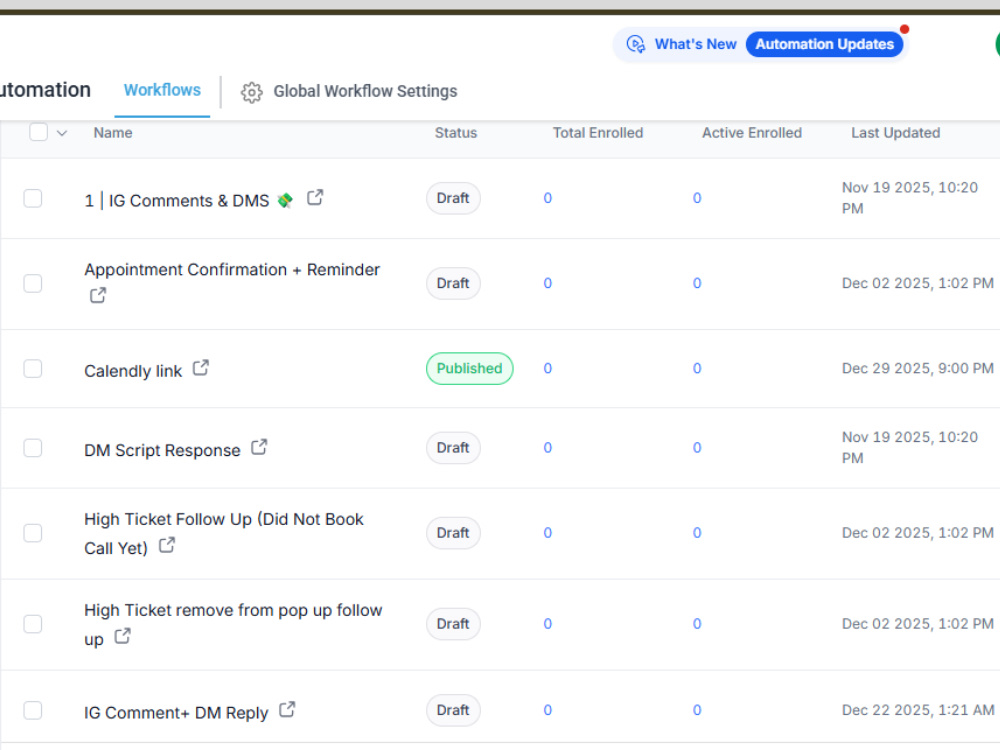Viewport: 1000px width, 750px height.
Task: Click the Name column header
Action: point(113,133)
